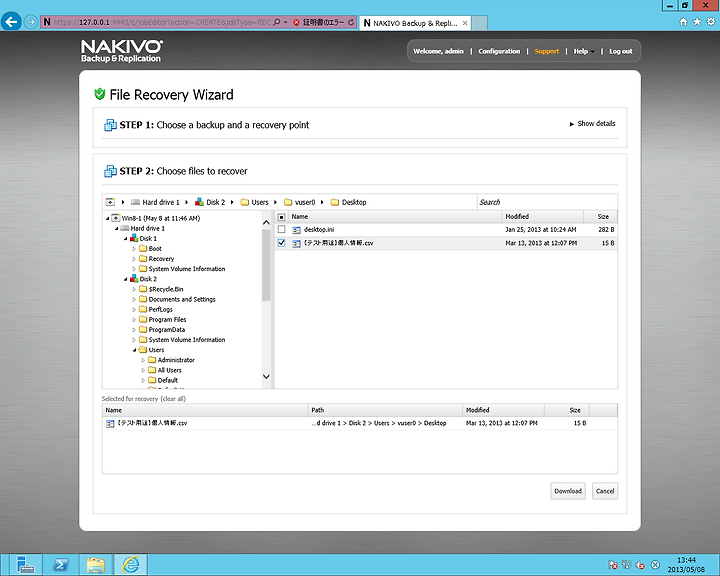
Task: Click the csv file icon in recovery list
Action: [x=110, y=424]
